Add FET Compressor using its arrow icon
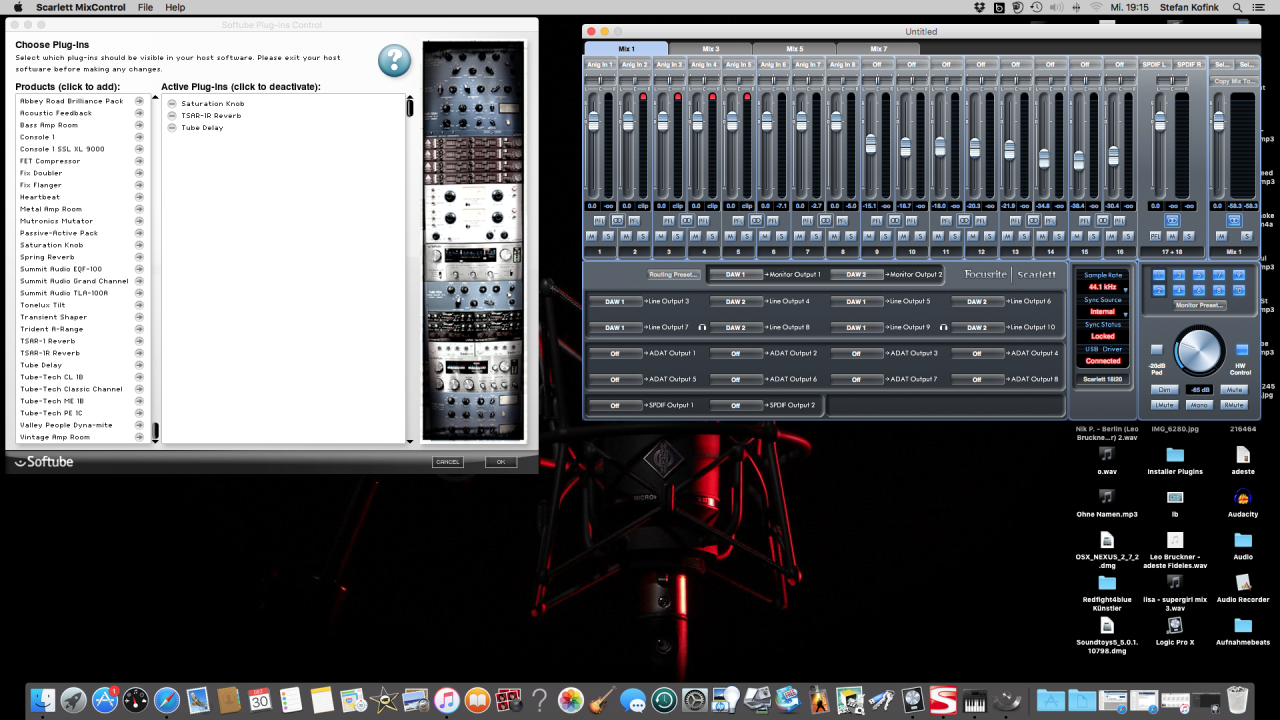The width and height of the screenshot is (1280, 720). [x=139, y=161]
